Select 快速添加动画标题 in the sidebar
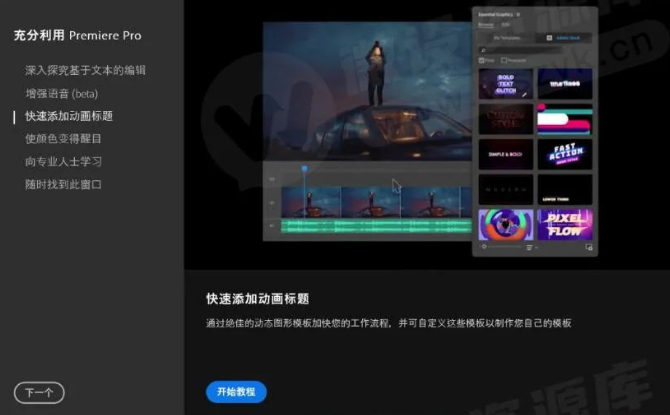670x415 pixels. [x=69, y=116]
